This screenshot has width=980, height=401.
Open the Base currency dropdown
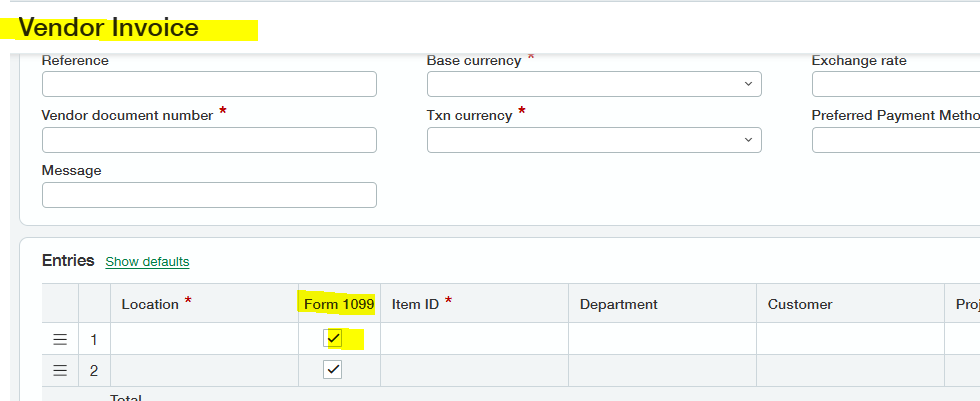tap(594, 84)
